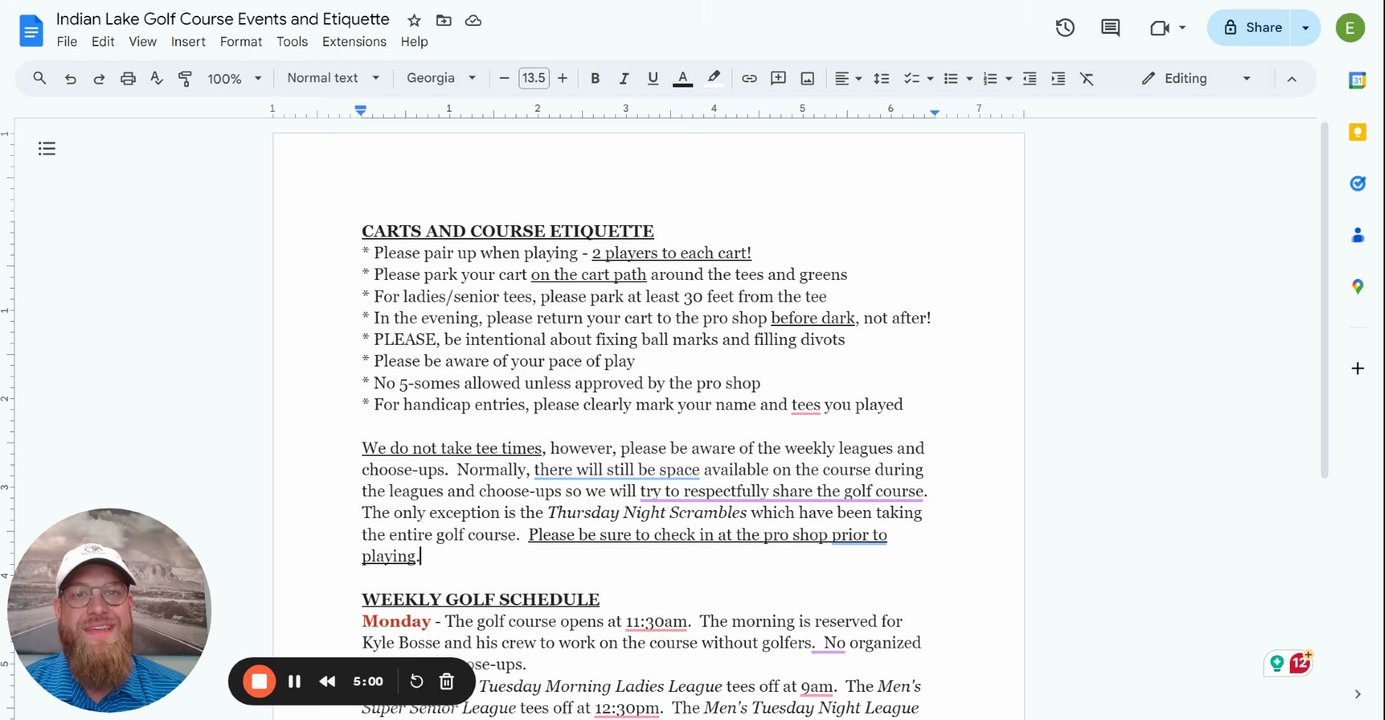Click the Share button
The image size is (1385, 720).
tap(1250, 28)
